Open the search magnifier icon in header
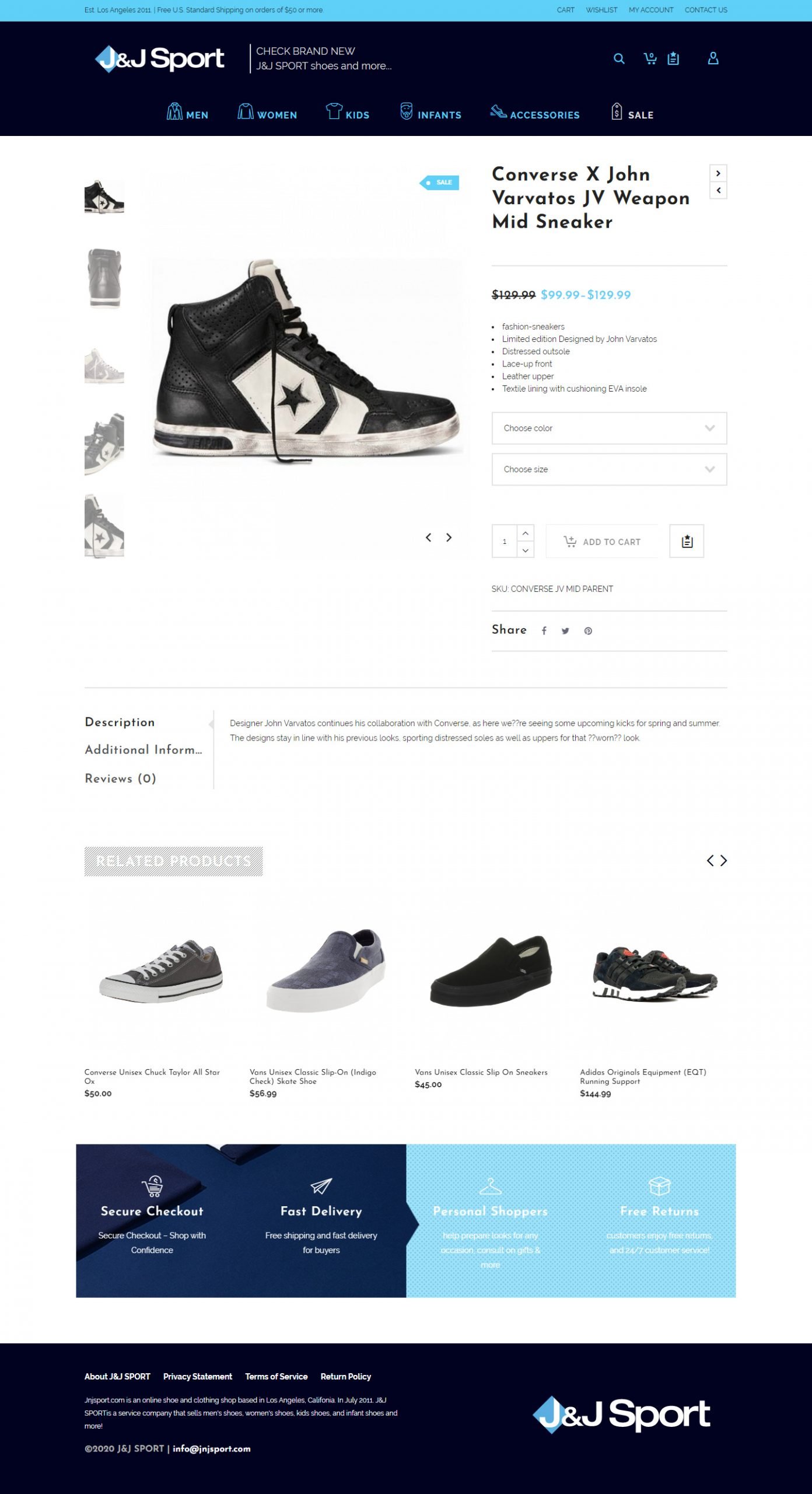812x1494 pixels. pyautogui.click(x=619, y=58)
